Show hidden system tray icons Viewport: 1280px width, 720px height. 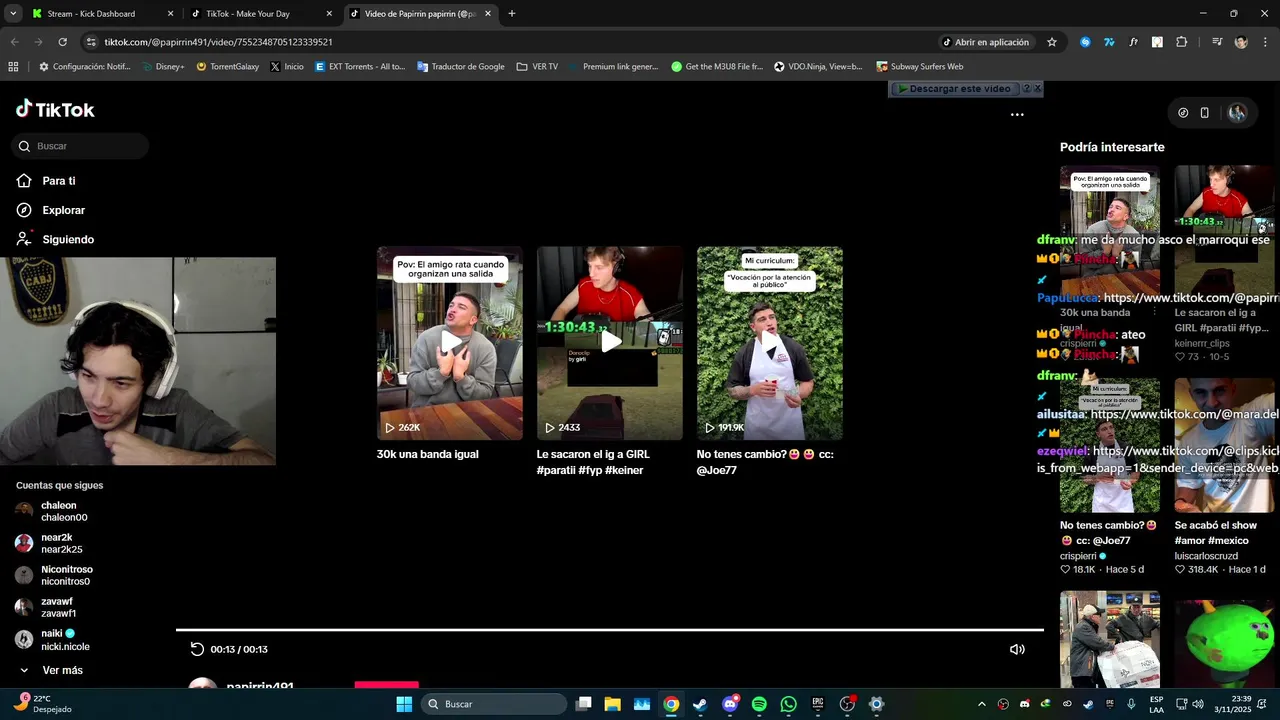981,704
